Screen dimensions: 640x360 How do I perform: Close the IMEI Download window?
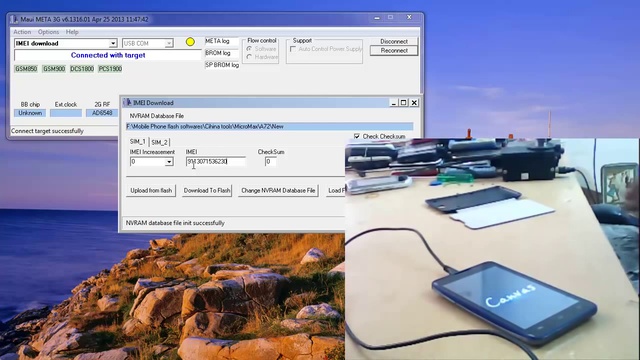click(x=414, y=103)
